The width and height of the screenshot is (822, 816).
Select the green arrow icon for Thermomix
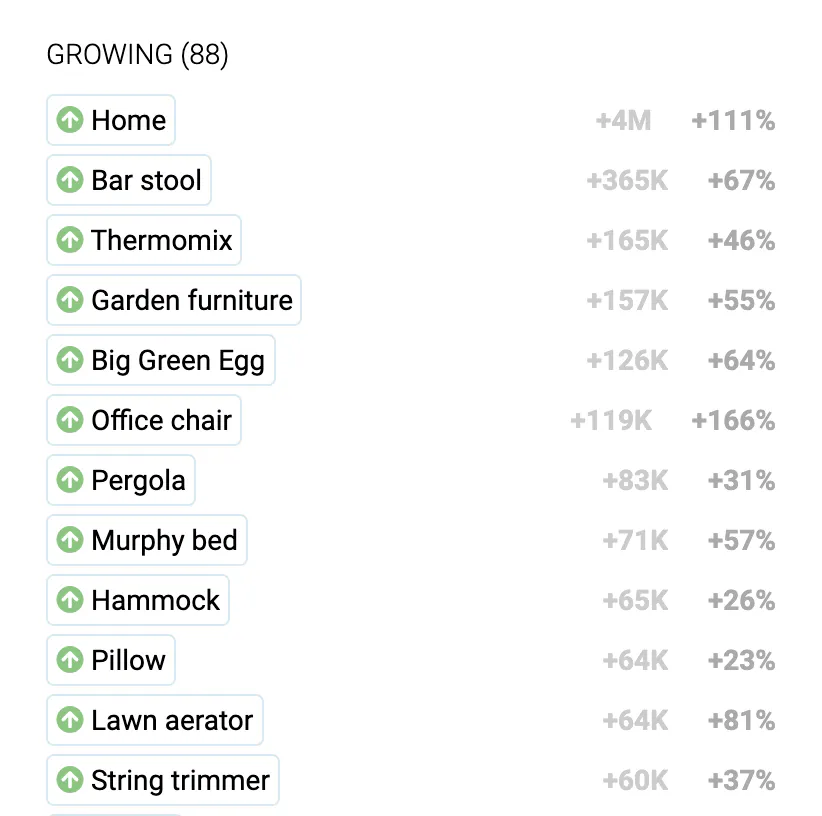(x=70, y=240)
